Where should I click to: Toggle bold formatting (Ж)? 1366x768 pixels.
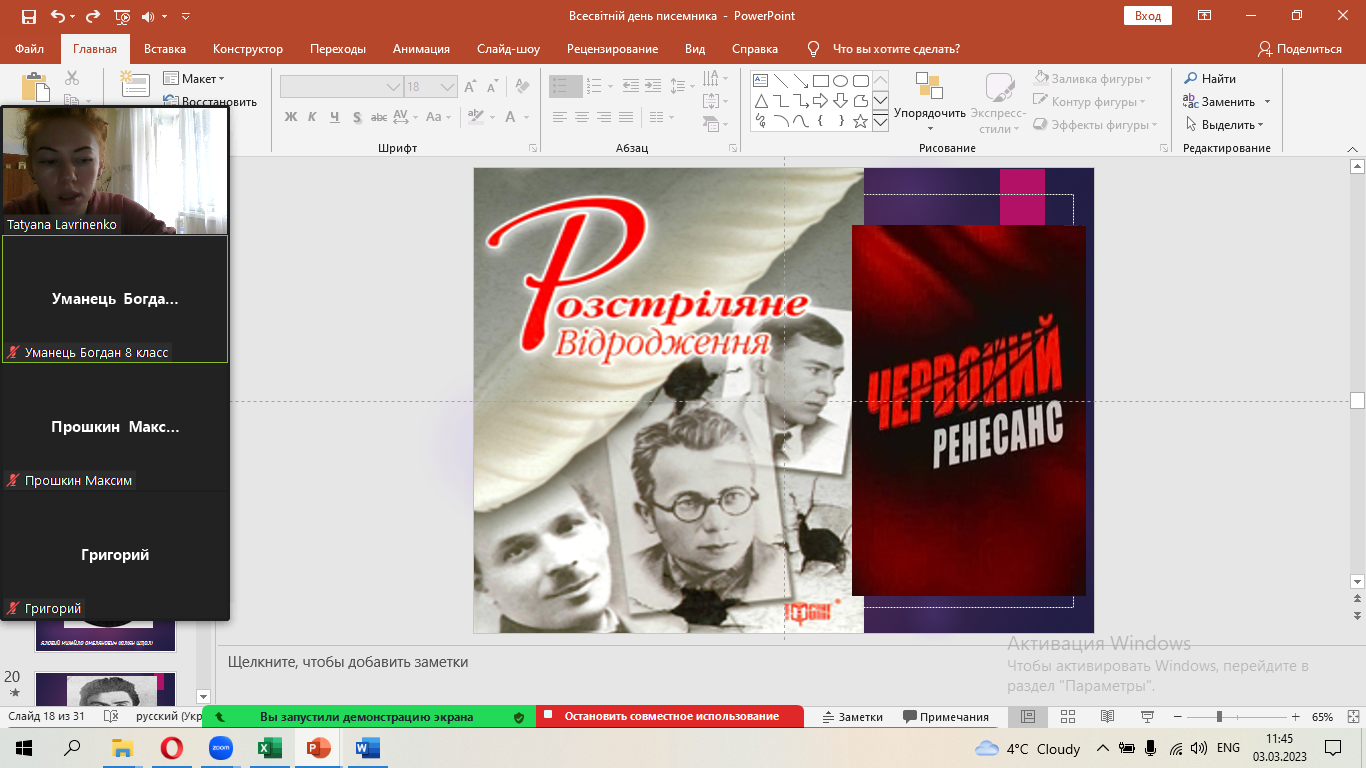point(291,117)
